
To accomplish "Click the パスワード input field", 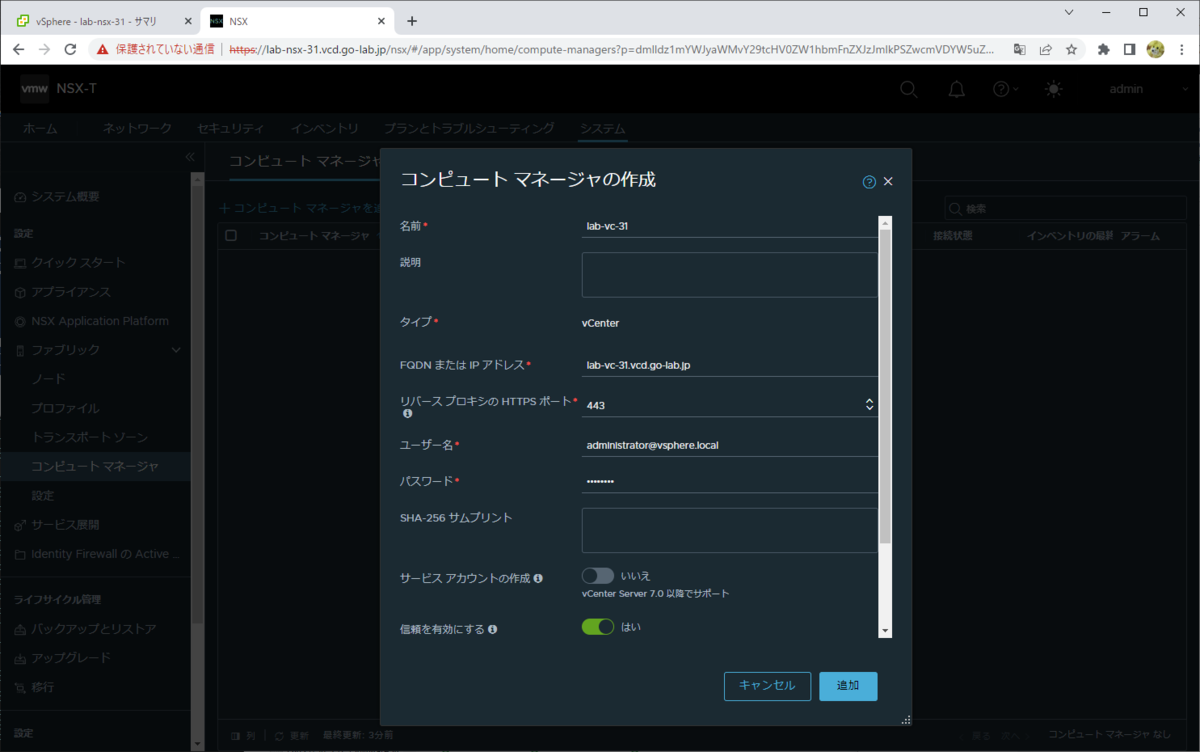I will (x=729, y=481).
